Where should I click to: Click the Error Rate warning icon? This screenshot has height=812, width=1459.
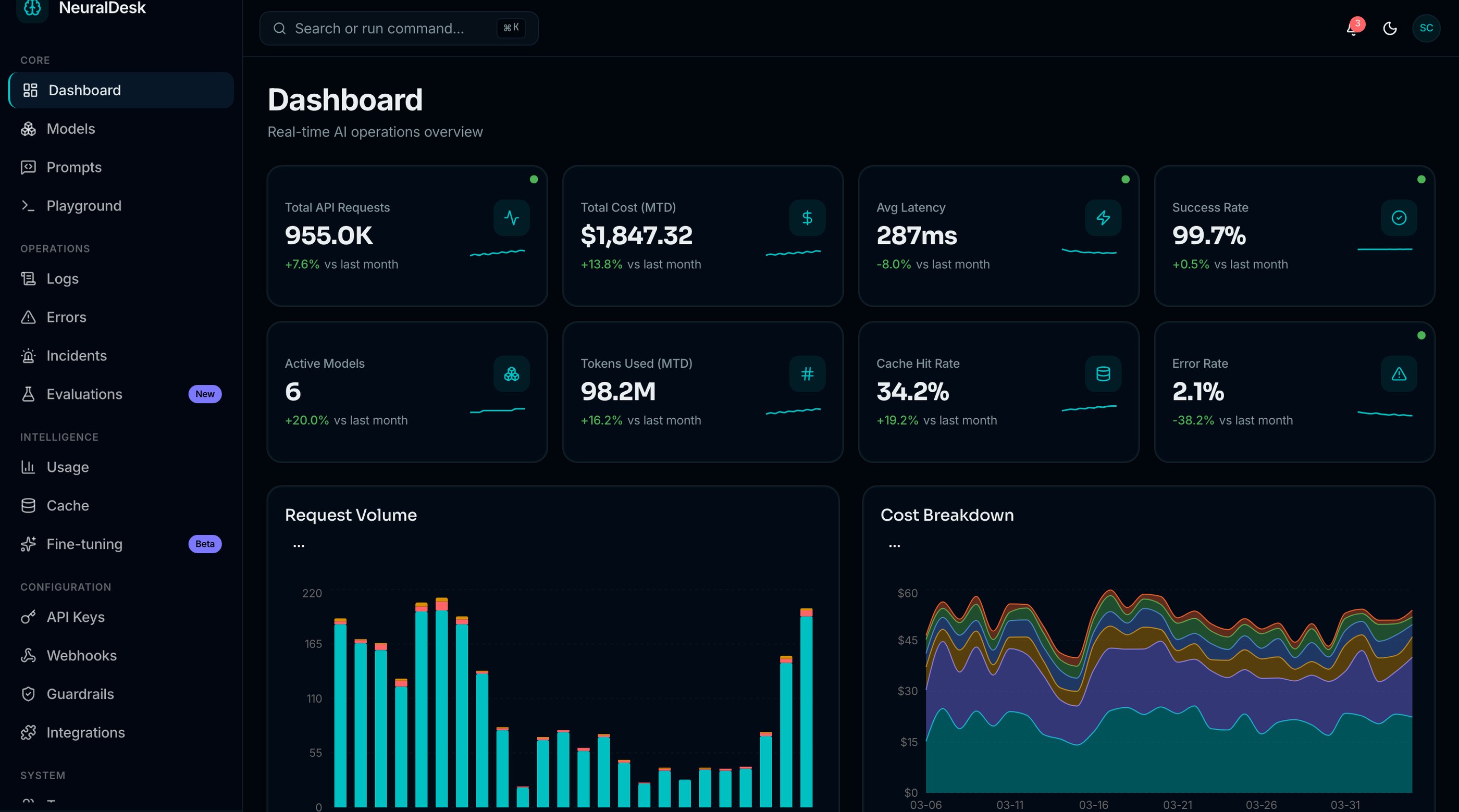coord(1399,374)
